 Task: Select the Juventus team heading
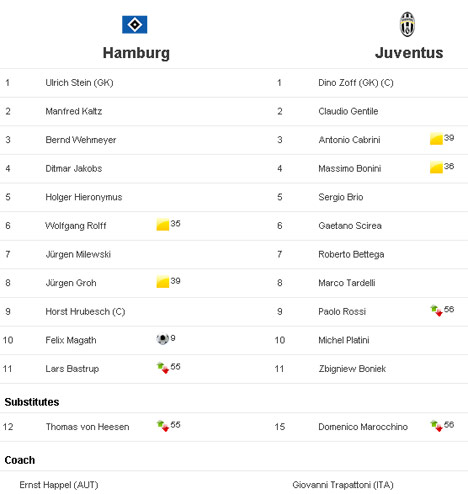pyautogui.click(x=409, y=53)
